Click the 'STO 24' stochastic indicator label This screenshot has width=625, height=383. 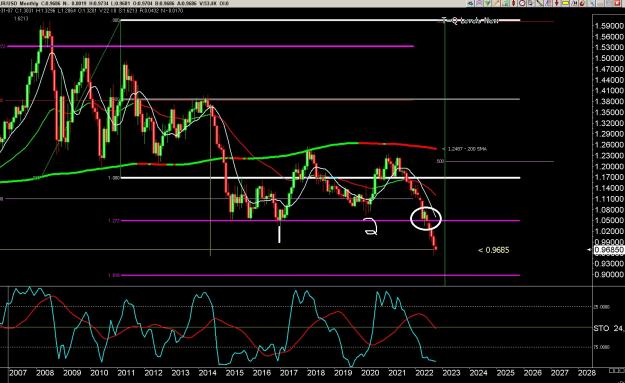[608, 328]
